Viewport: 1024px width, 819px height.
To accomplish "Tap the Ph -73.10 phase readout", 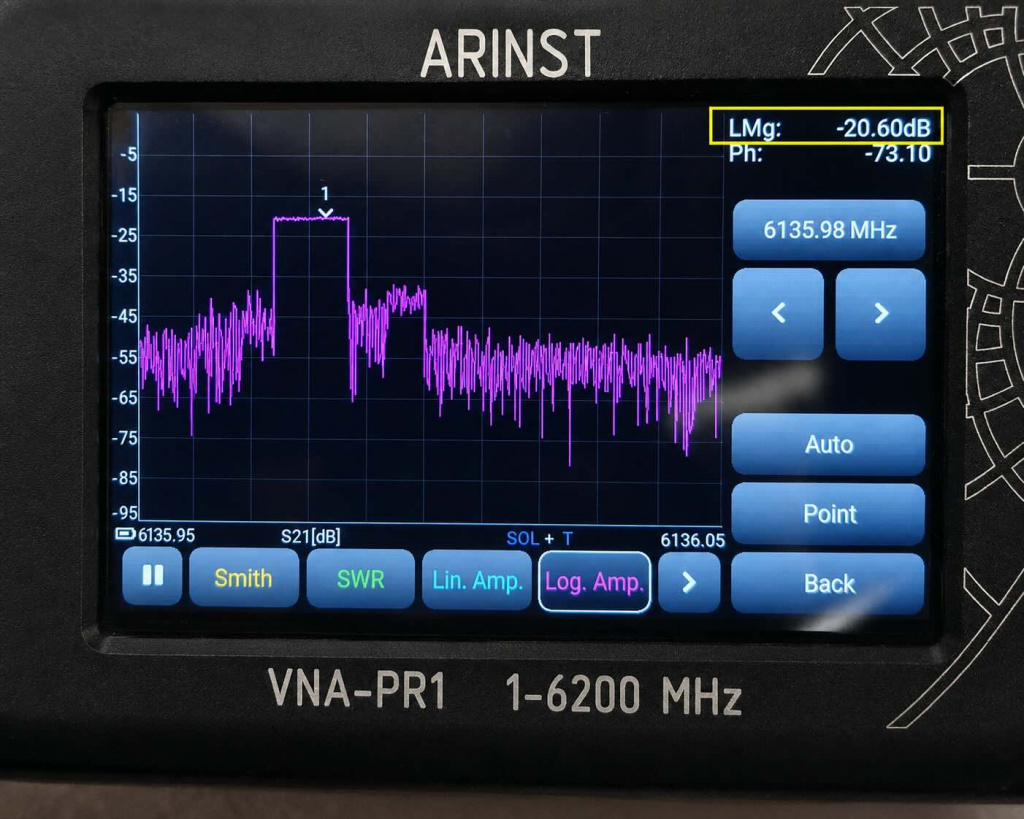I will 829,154.
